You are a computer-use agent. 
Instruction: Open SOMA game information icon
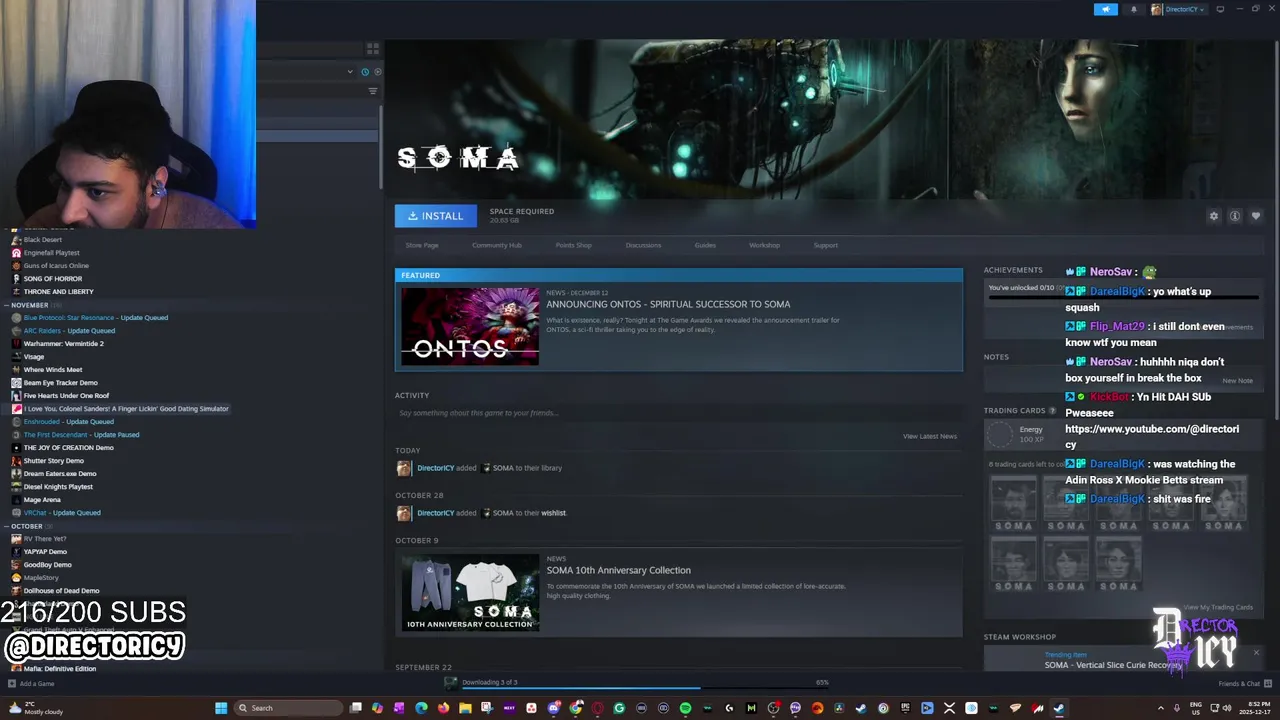pyautogui.click(x=1235, y=216)
